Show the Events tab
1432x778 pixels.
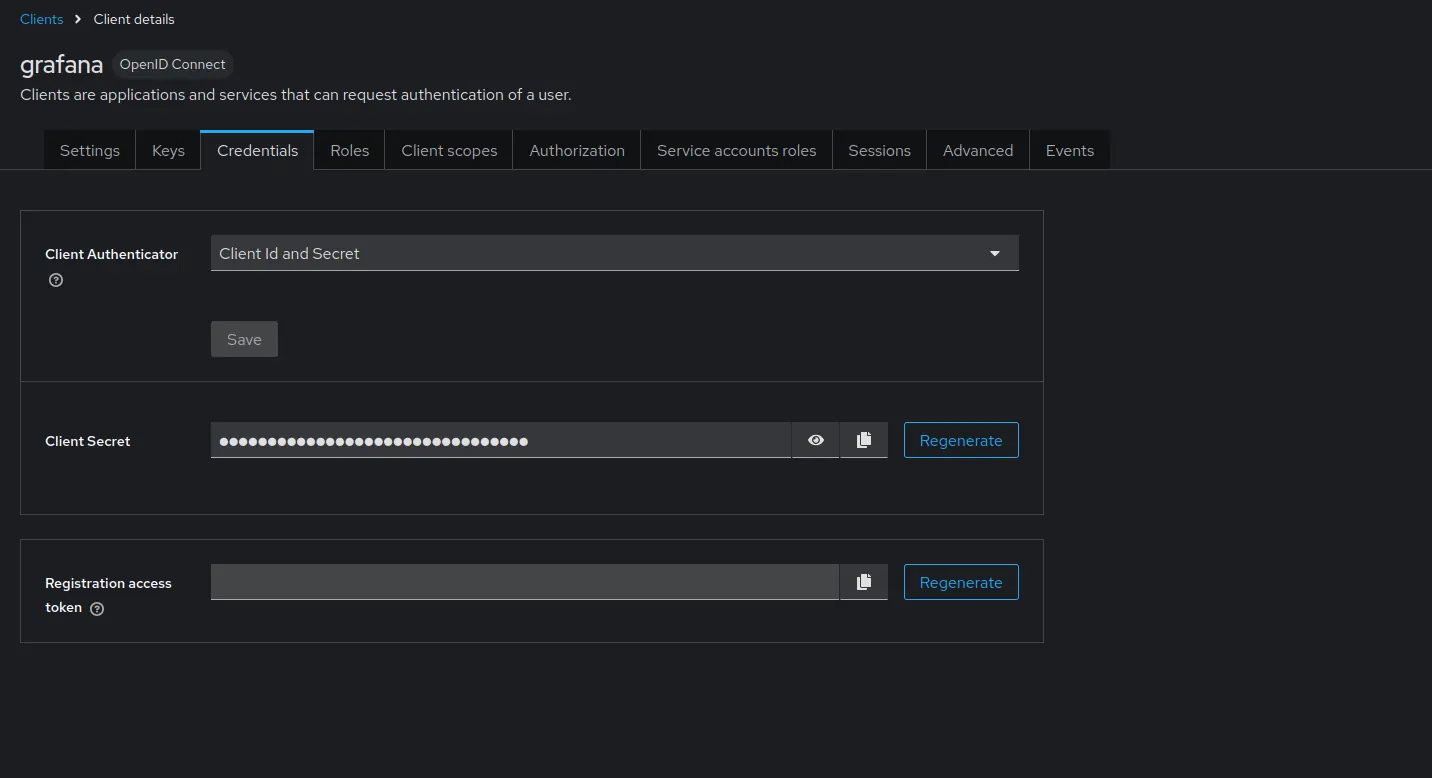[x=1069, y=151]
